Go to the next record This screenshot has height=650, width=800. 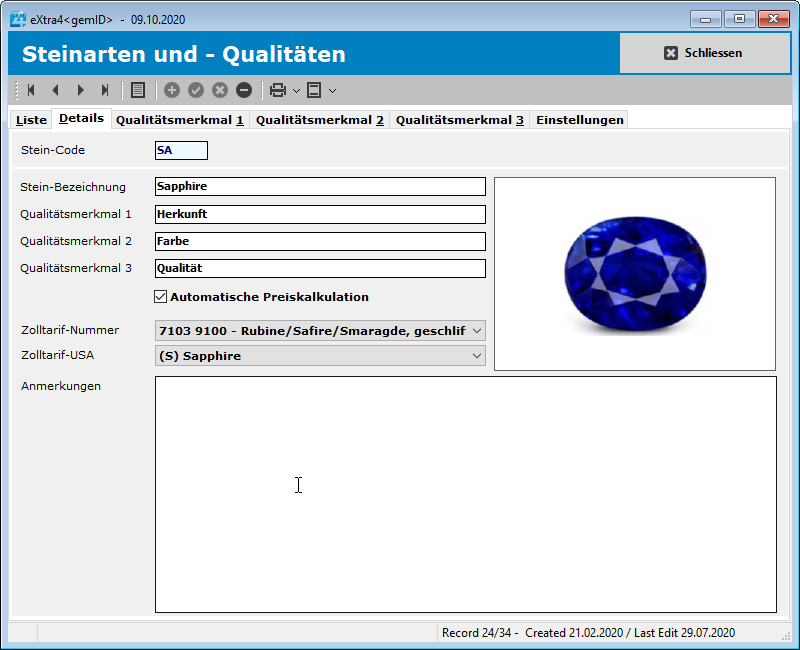(x=80, y=90)
